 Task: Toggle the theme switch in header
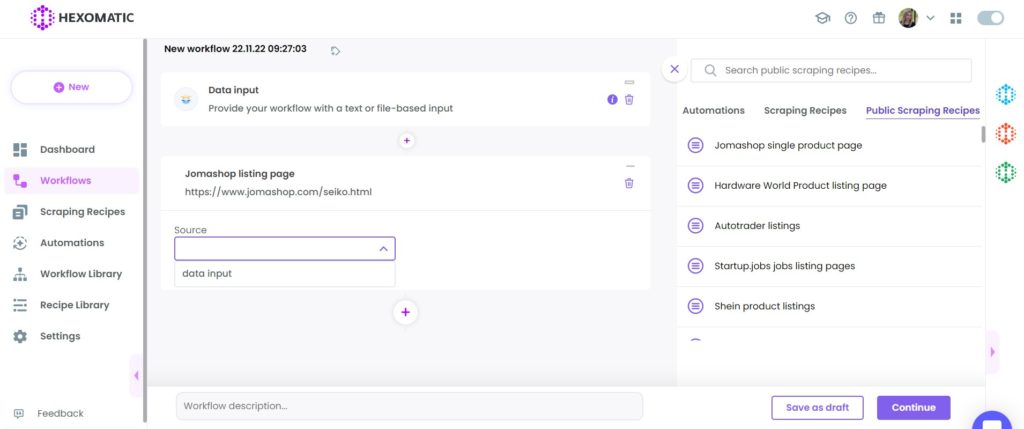(x=990, y=18)
